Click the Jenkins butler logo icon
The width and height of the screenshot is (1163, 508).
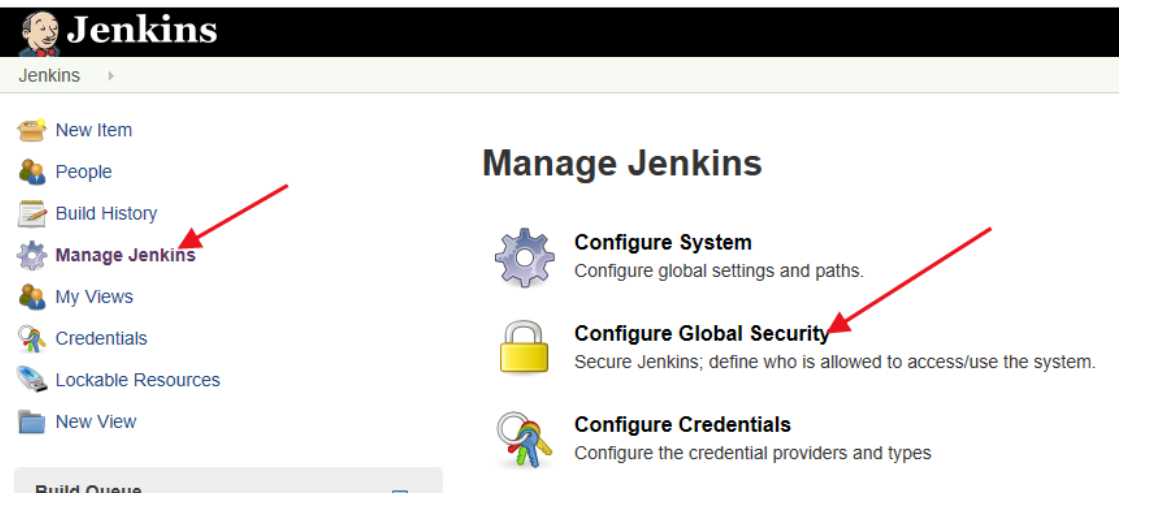[x=39, y=34]
